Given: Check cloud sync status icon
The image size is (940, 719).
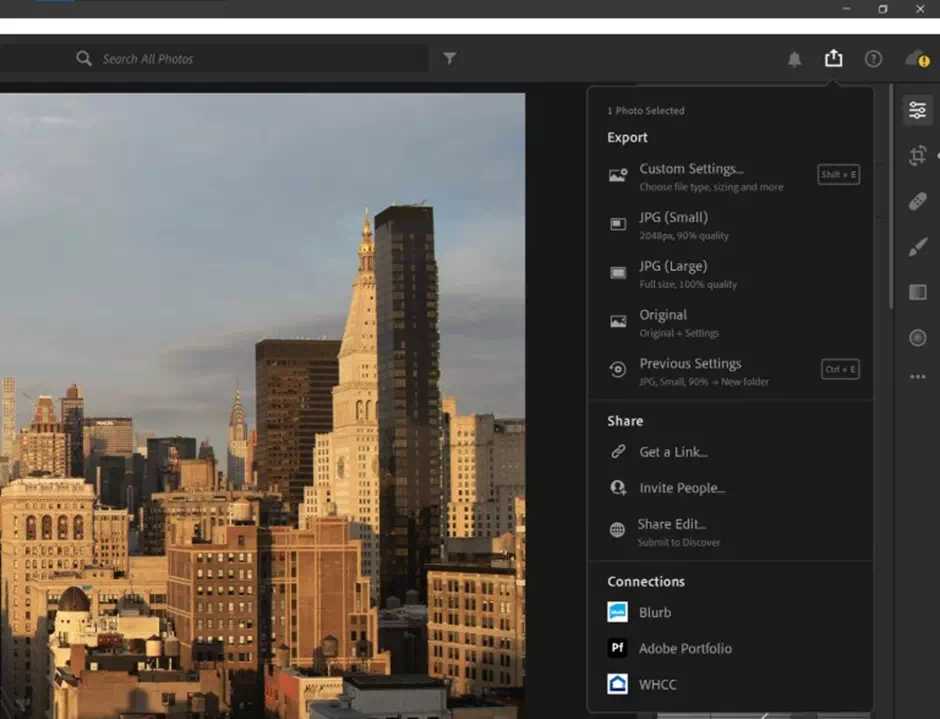Looking at the screenshot, I should 918,59.
